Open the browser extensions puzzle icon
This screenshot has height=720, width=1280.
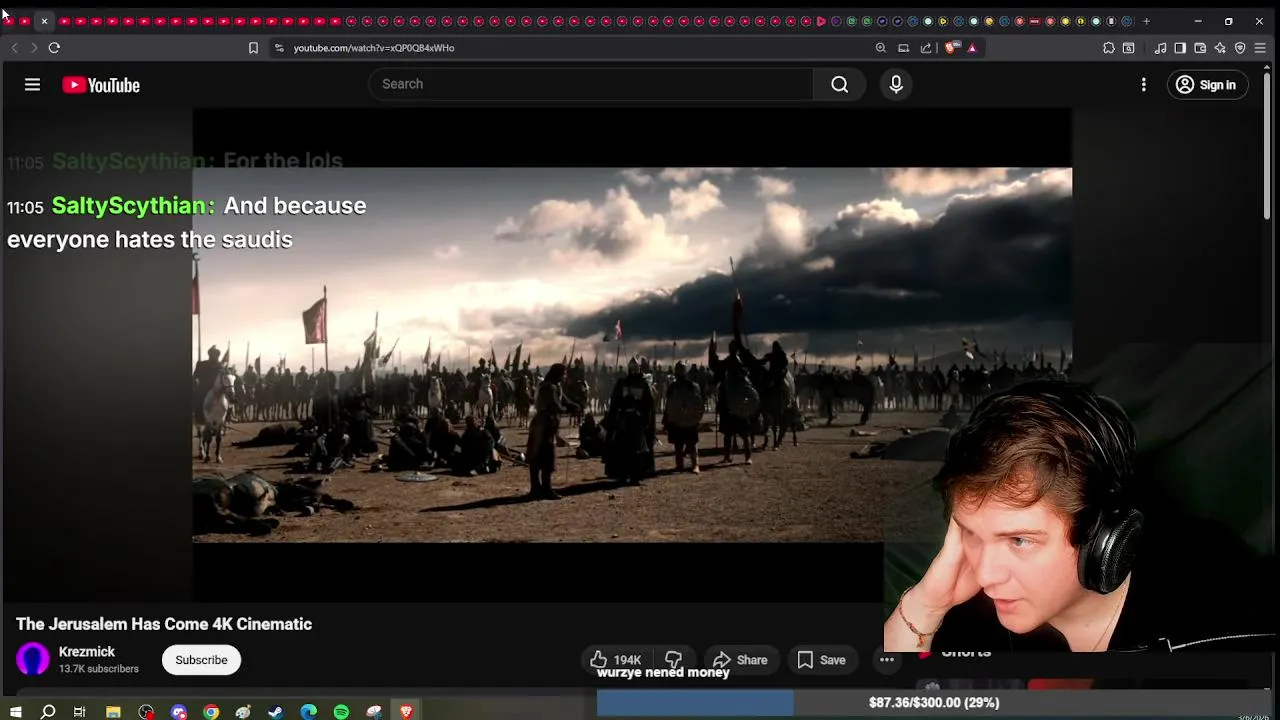click(x=1109, y=48)
